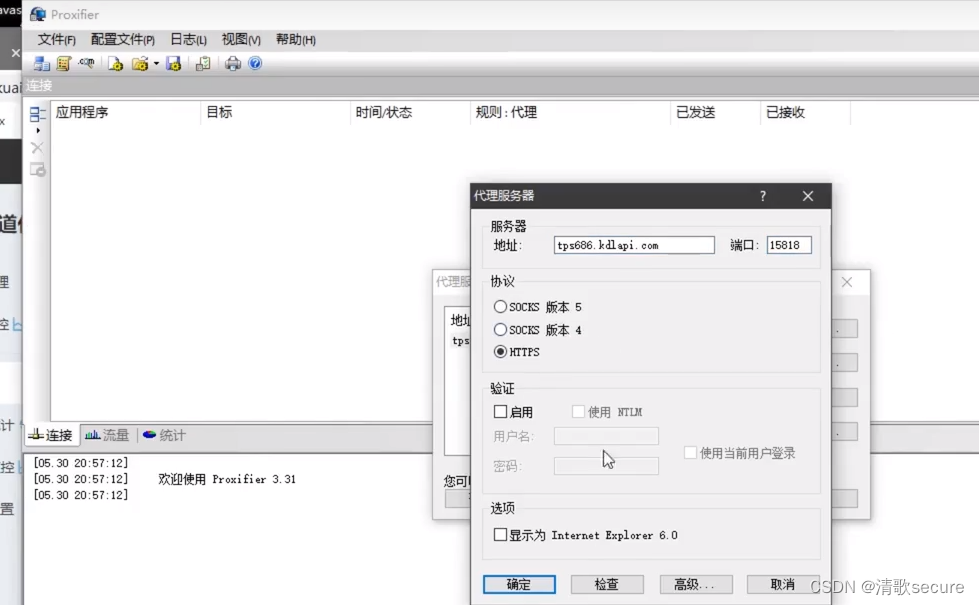This screenshot has height=605, width=979.
Task: Switch to the 连接 tab
Action: tap(52, 435)
